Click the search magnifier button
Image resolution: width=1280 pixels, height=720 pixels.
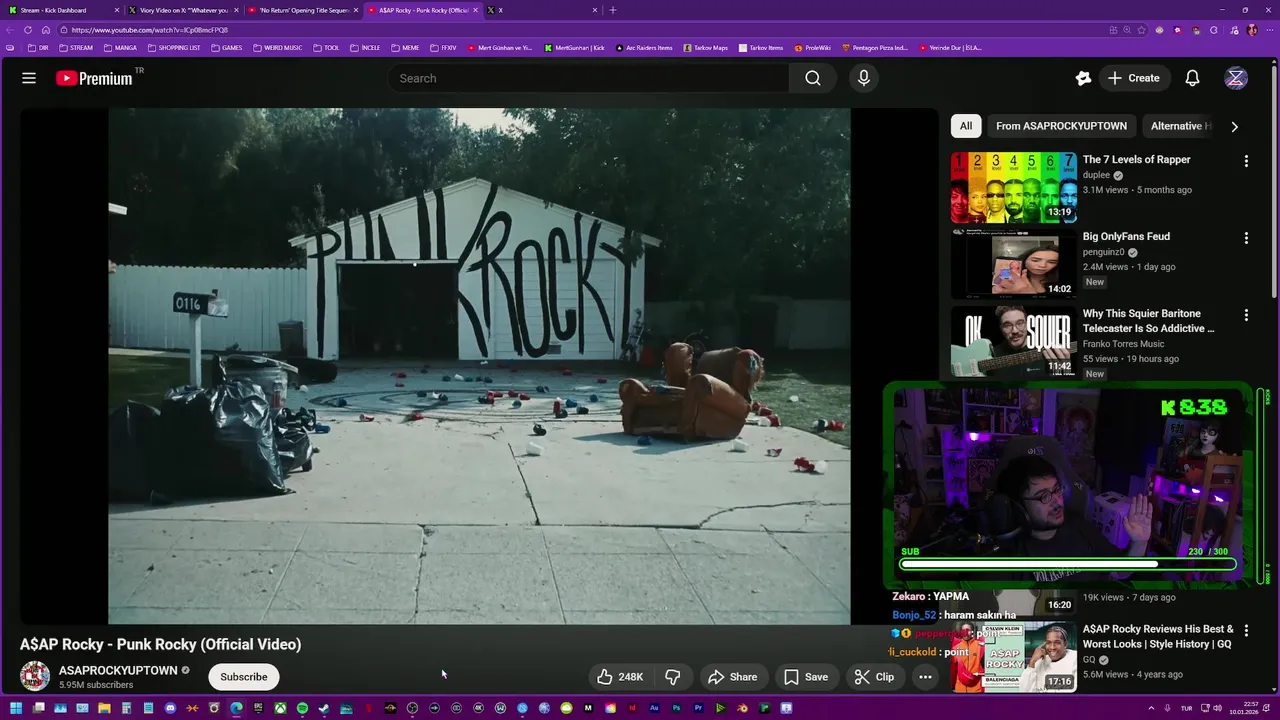tap(813, 78)
